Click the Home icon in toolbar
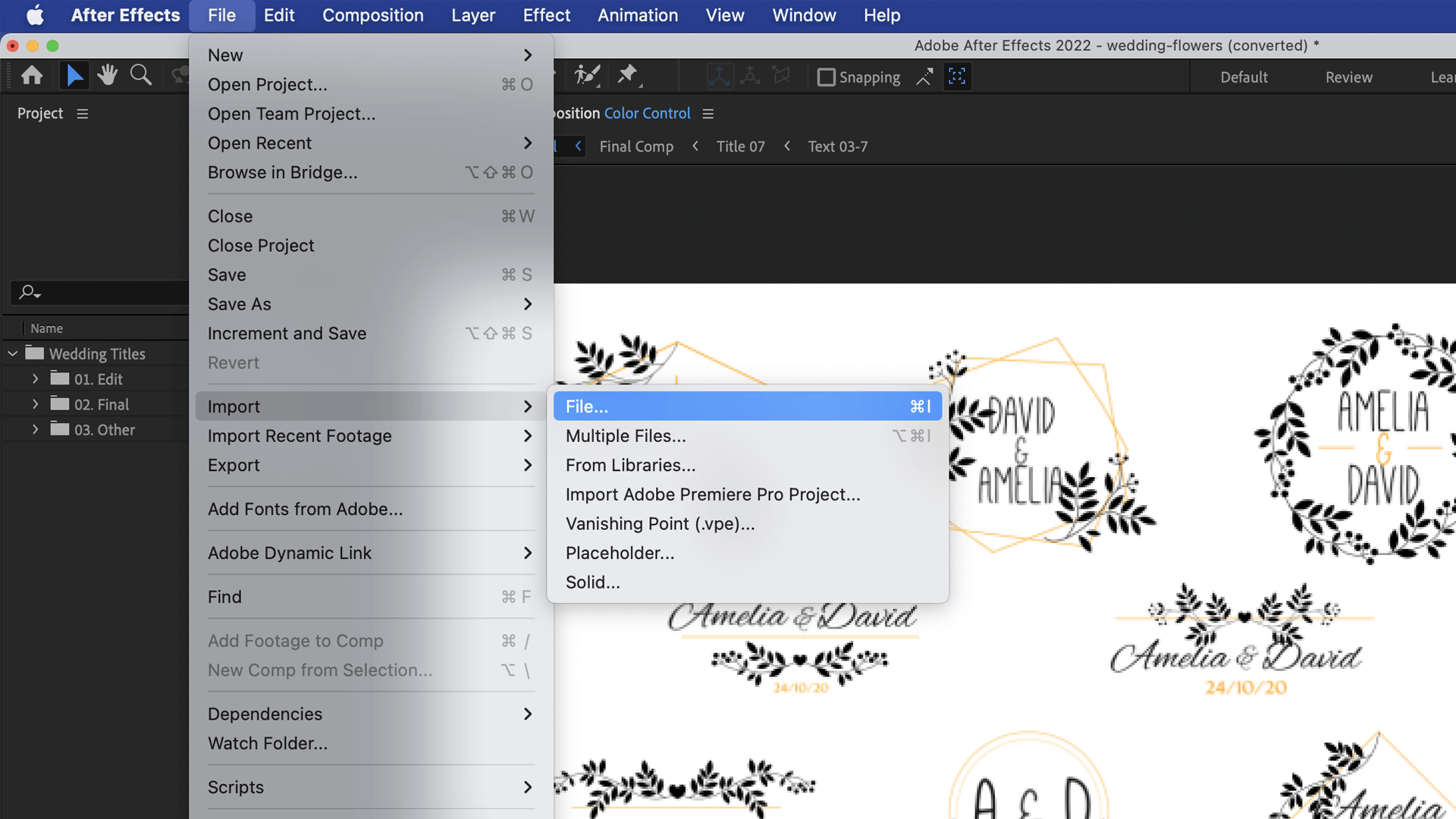1456x819 pixels. (x=32, y=76)
